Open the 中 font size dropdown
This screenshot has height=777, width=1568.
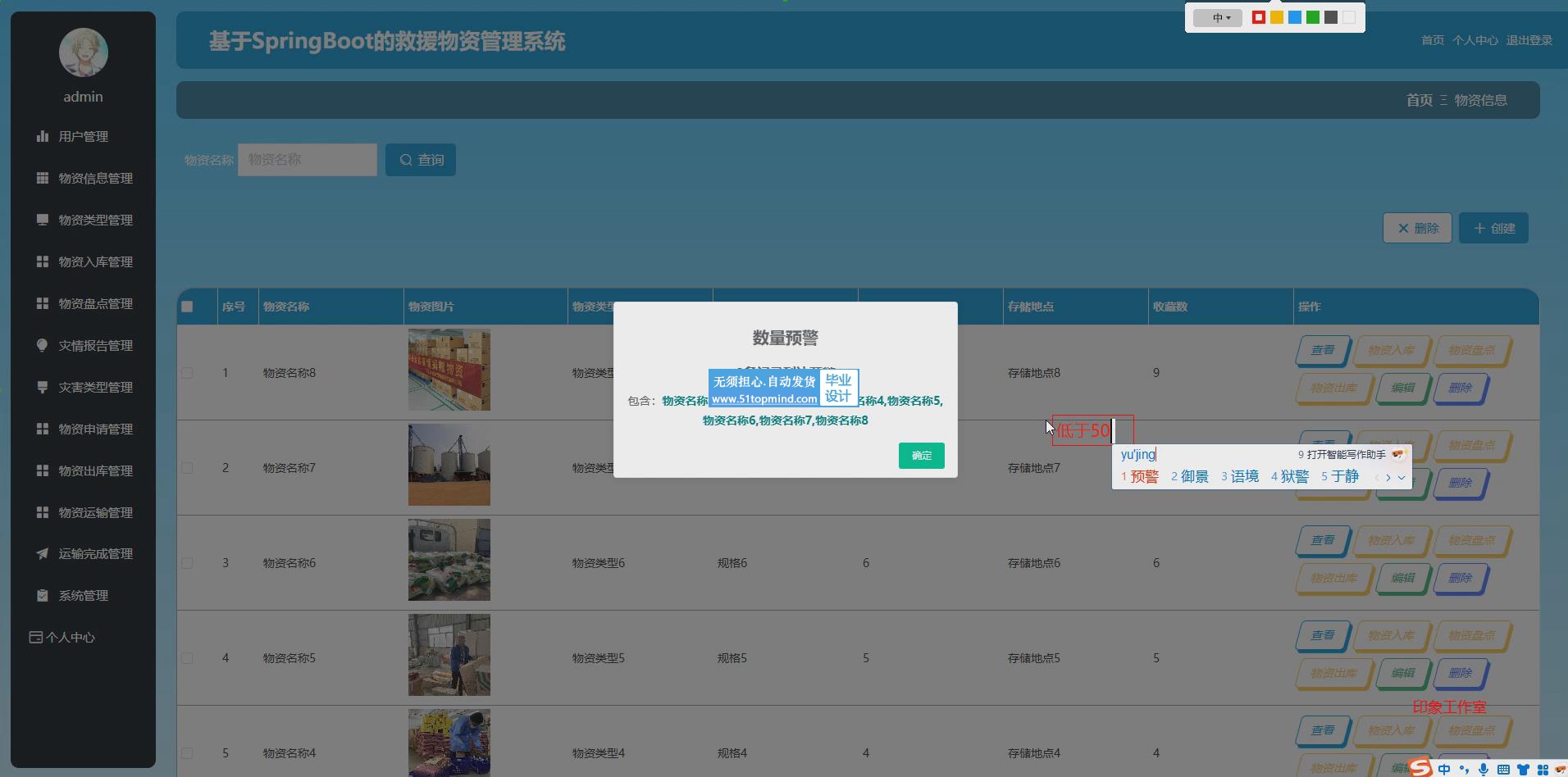point(1218,17)
